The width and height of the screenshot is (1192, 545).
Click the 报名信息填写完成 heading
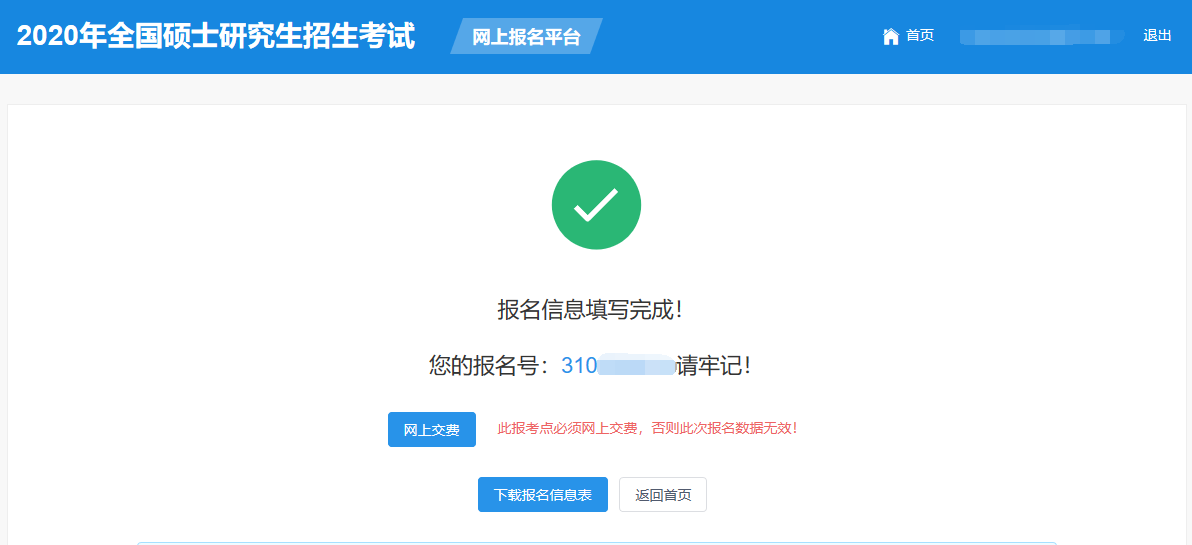tap(590, 310)
